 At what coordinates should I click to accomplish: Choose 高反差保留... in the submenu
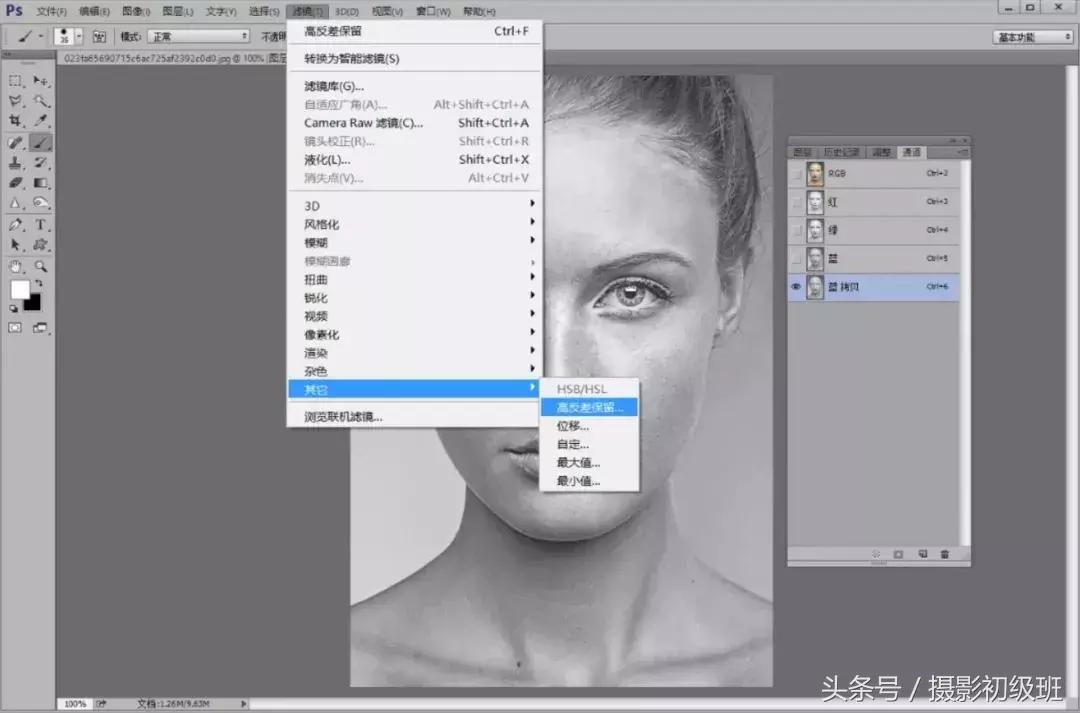coord(589,407)
